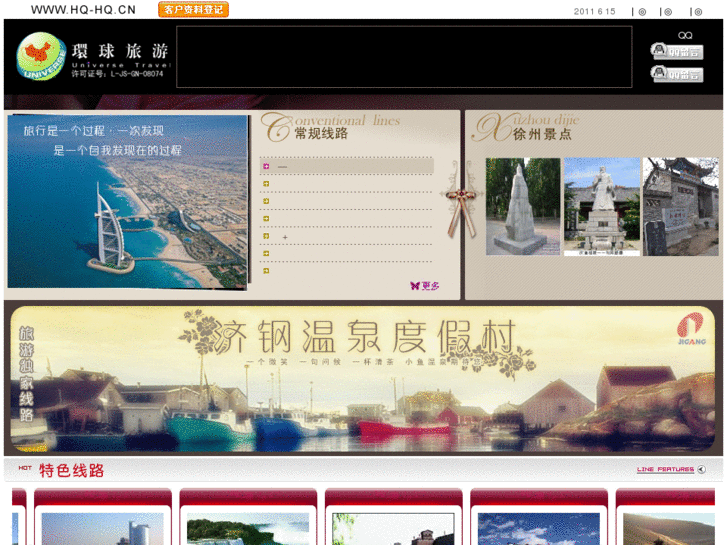The image size is (727, 545).
Task: Click the JIGANG logo on the banner
Action: (x=691, y=329)
